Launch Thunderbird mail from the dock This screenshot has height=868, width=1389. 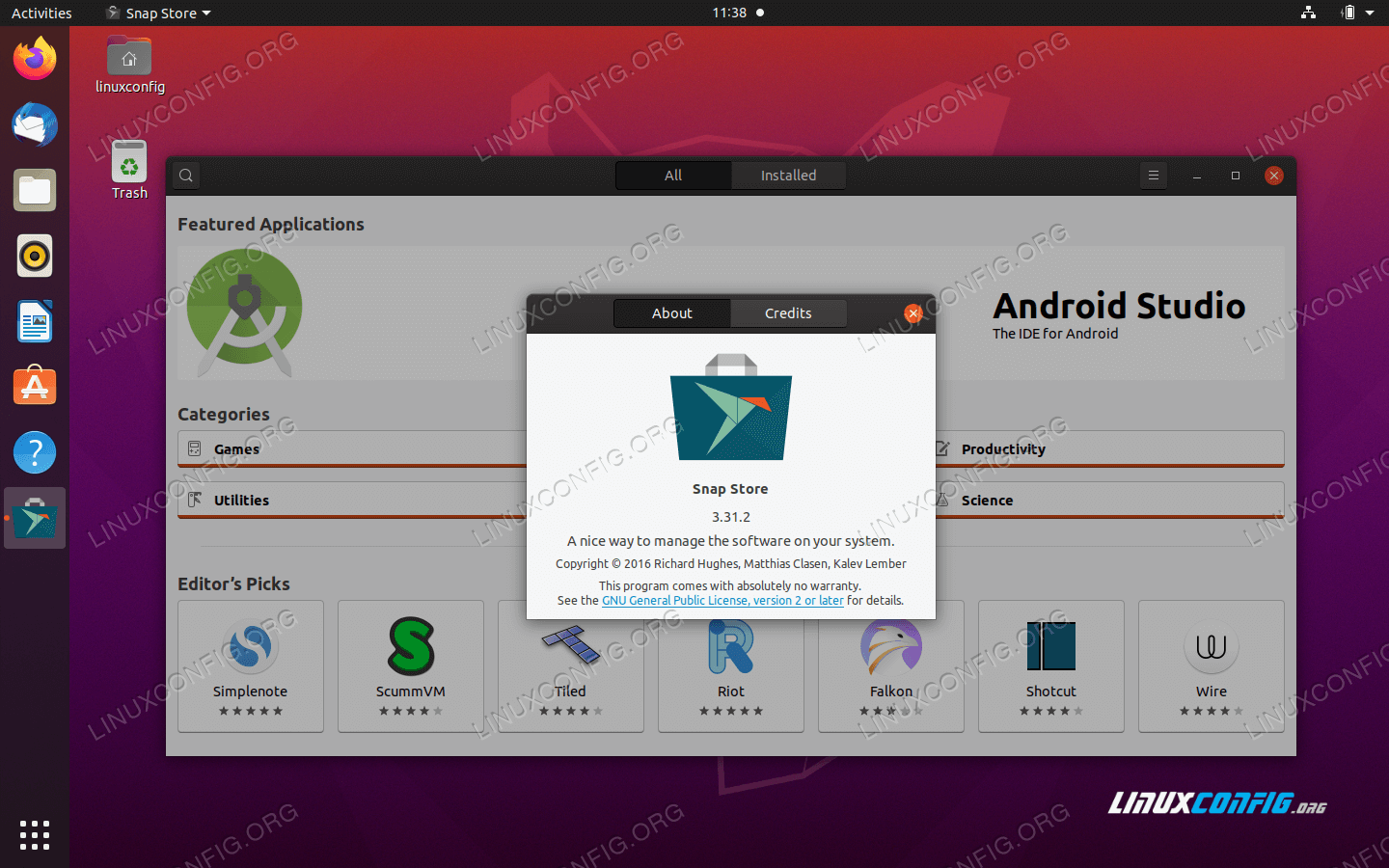point(35,124)
